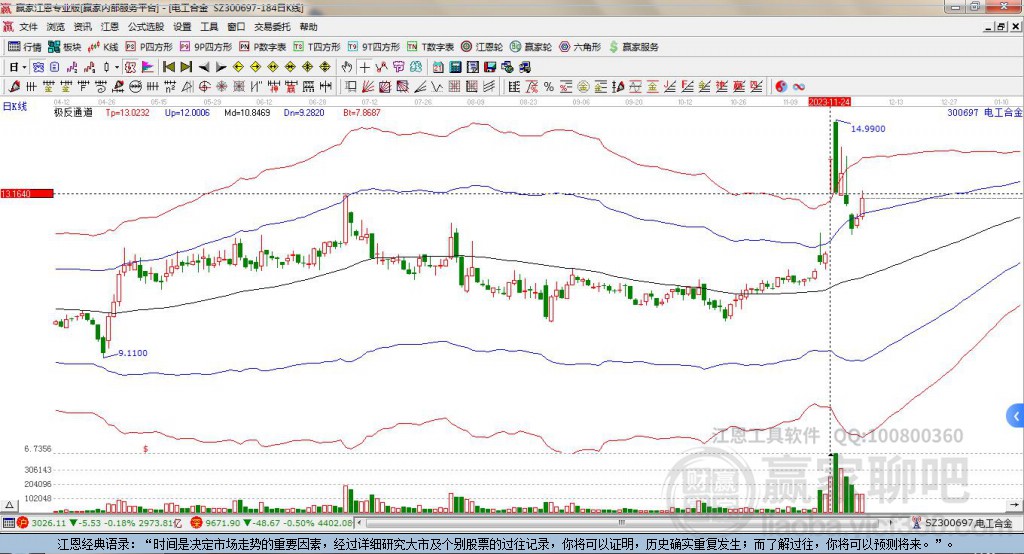Screen dimensions: 1024x554
Task: Open the 交易委托 menu
Action: pos(272,27)
